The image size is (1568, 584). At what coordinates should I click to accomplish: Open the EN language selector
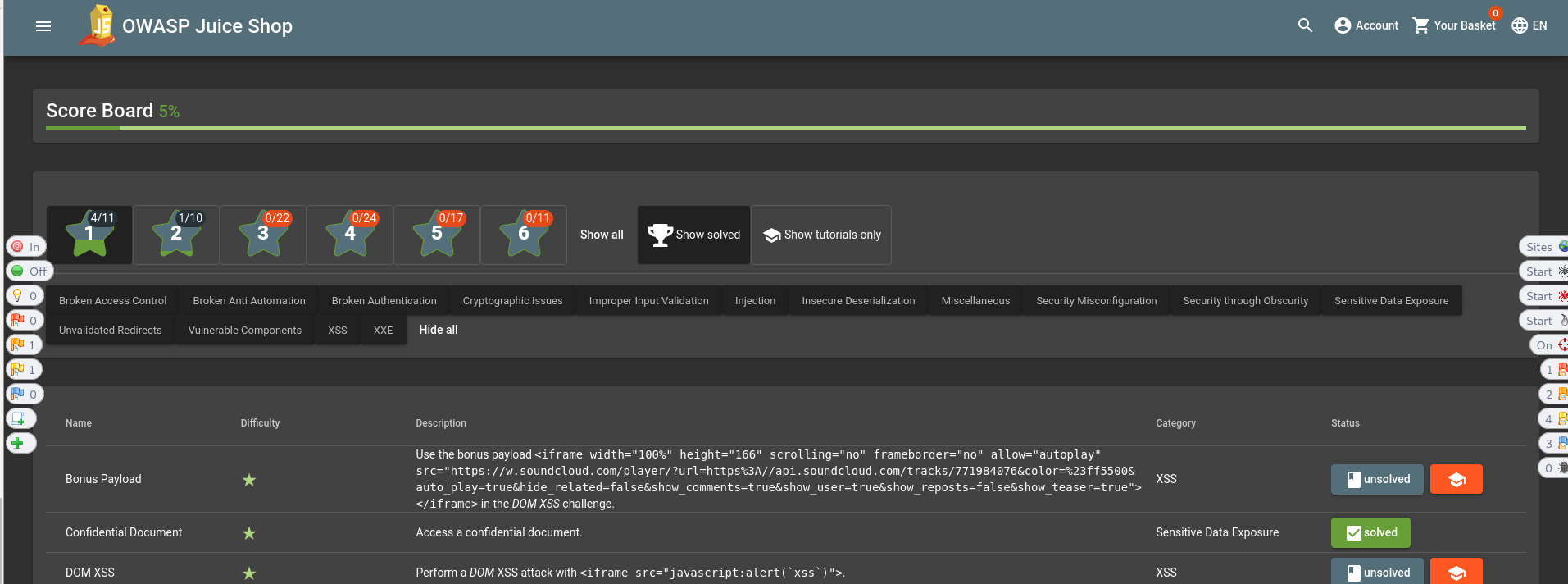coord(1529,25)
